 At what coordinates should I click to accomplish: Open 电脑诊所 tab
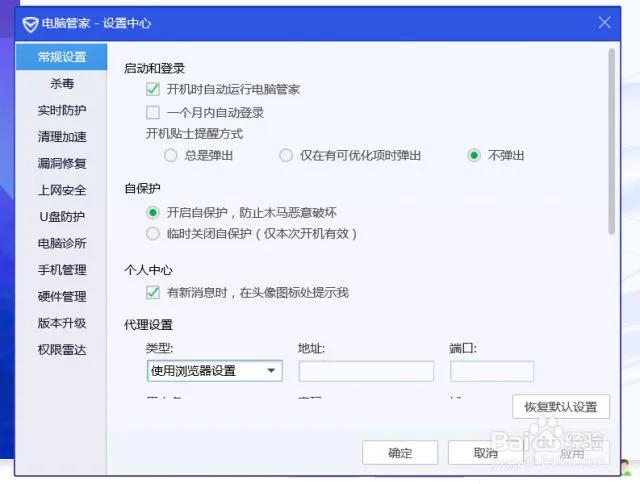click(x=62, y=243)
